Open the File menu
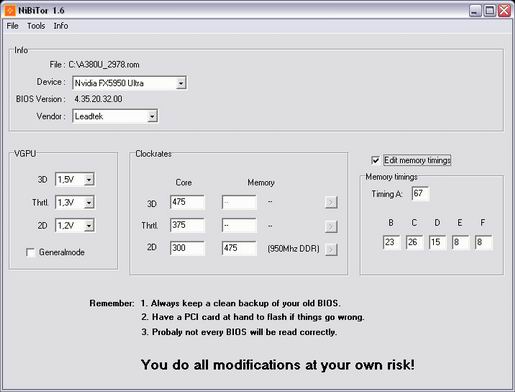This screenshot has height=392, width=515. [x=12, y=26]
